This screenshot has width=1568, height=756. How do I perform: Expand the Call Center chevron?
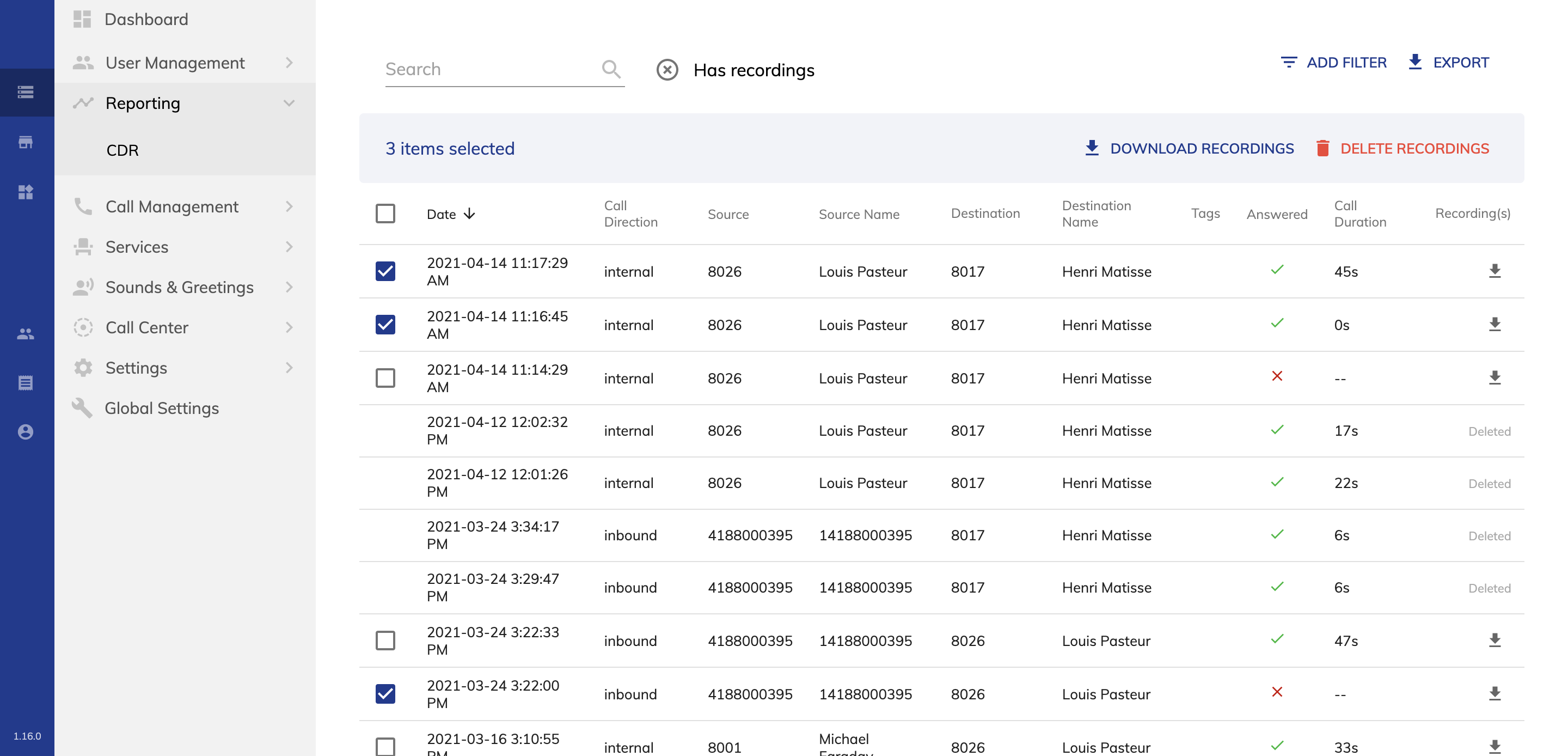click(x=289, y=327)
